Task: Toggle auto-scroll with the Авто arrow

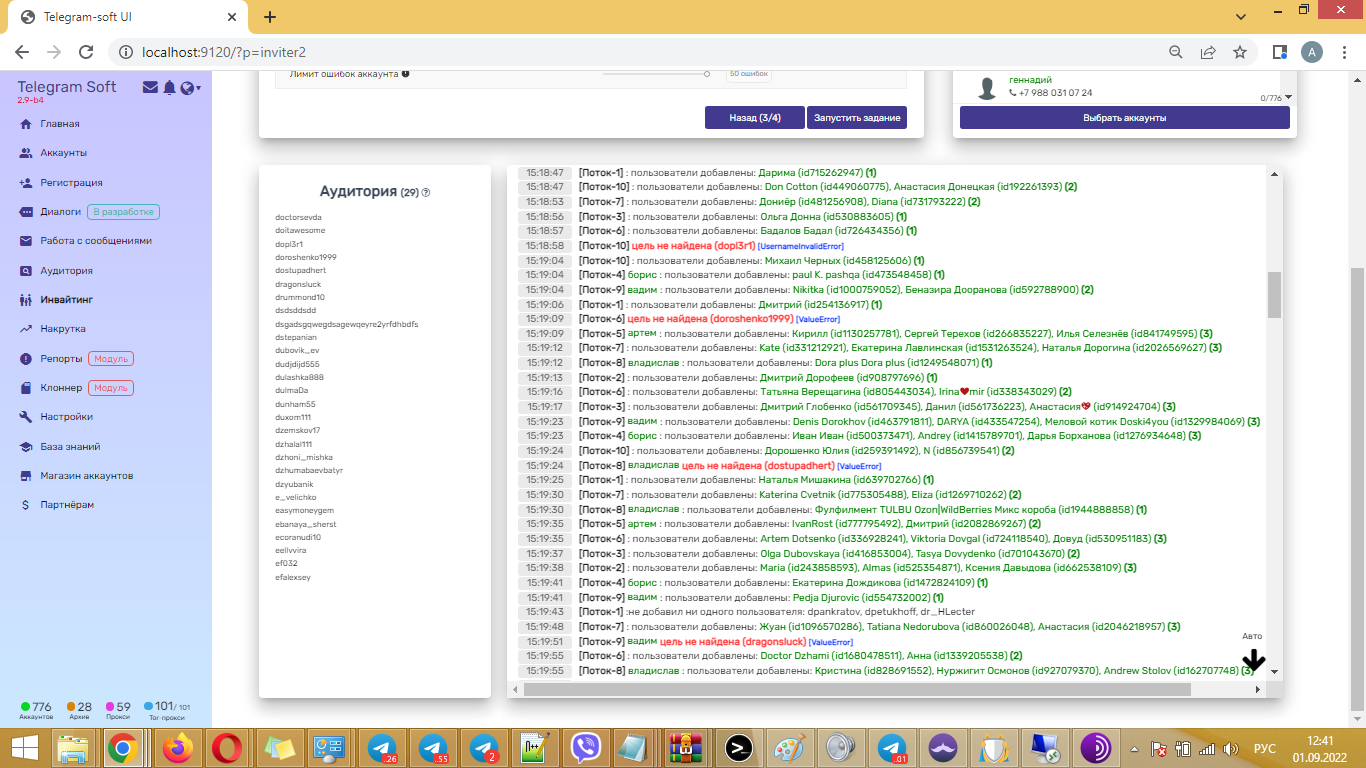Action: pyautogui.click(x=1253, y=660)
